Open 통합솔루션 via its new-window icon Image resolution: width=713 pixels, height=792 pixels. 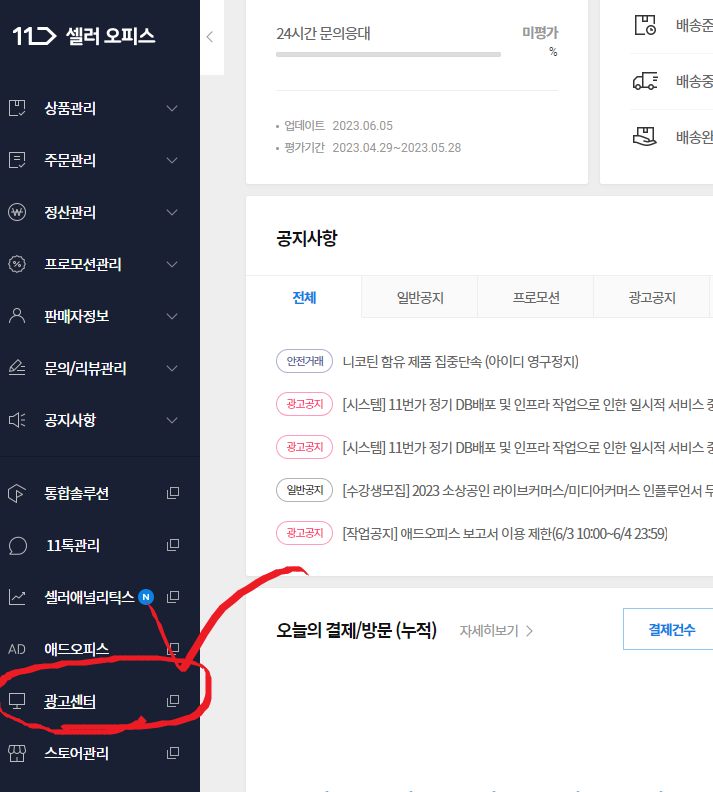173,493
